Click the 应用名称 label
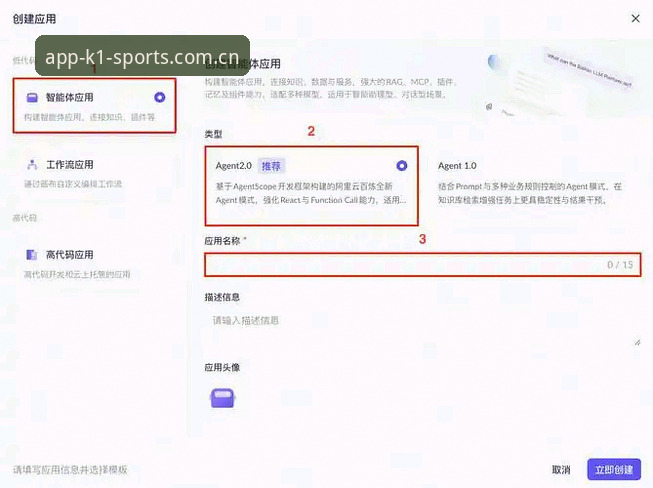 (222, 241)
